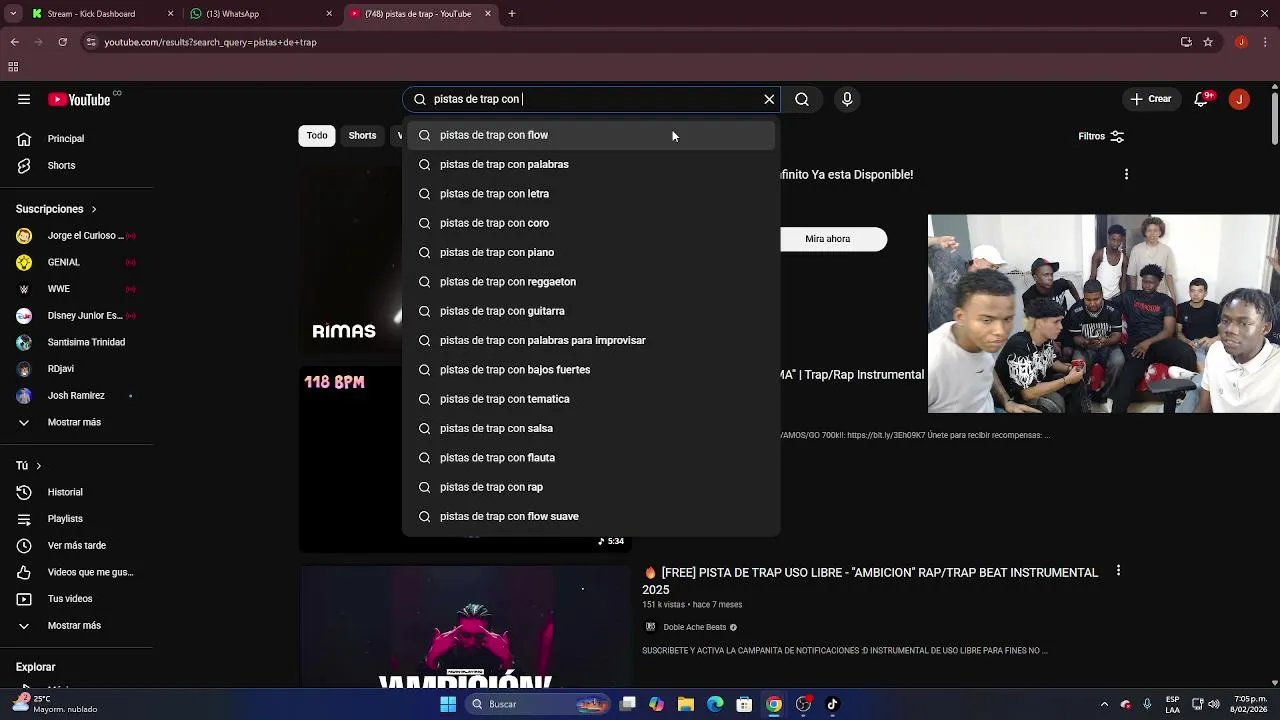Open Josh Ramirez channel subscription
1280x720 pixels.
pos(77,396)
